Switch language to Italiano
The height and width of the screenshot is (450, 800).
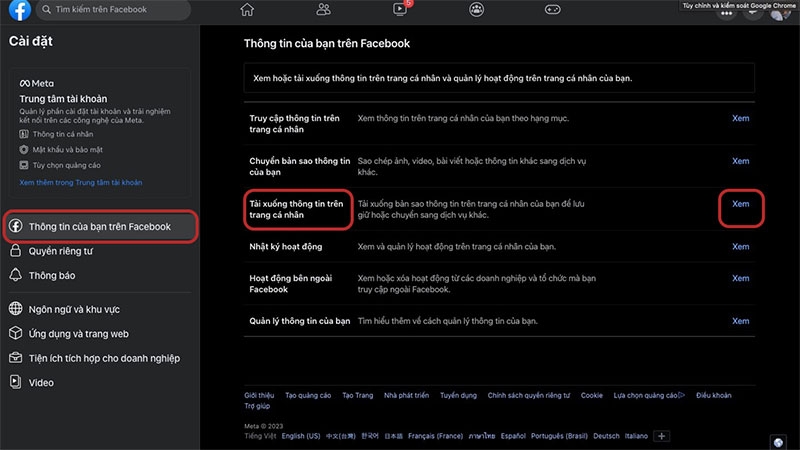pyautogui.click(x=636, y=436)
